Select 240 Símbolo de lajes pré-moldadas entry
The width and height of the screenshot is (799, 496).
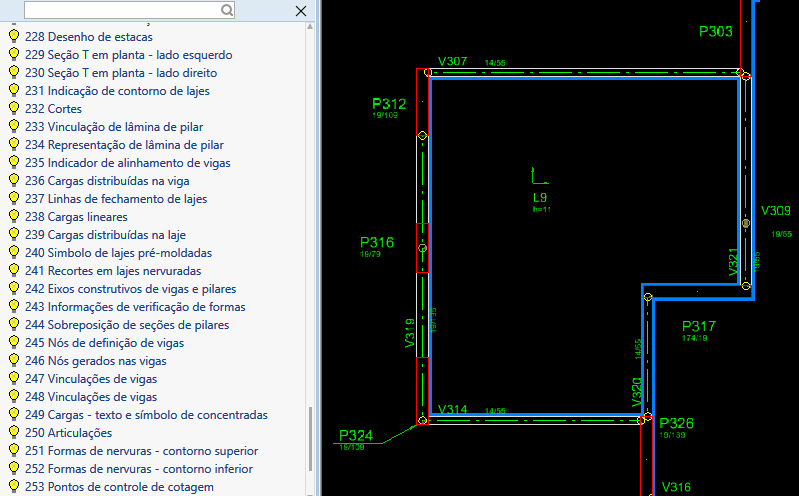click(x=132, y=253)
